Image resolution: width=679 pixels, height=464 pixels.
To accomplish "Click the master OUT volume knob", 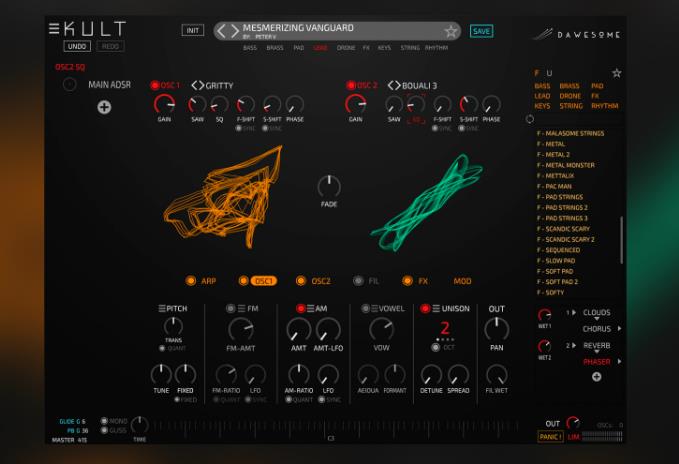I will (x=572, y=422).
